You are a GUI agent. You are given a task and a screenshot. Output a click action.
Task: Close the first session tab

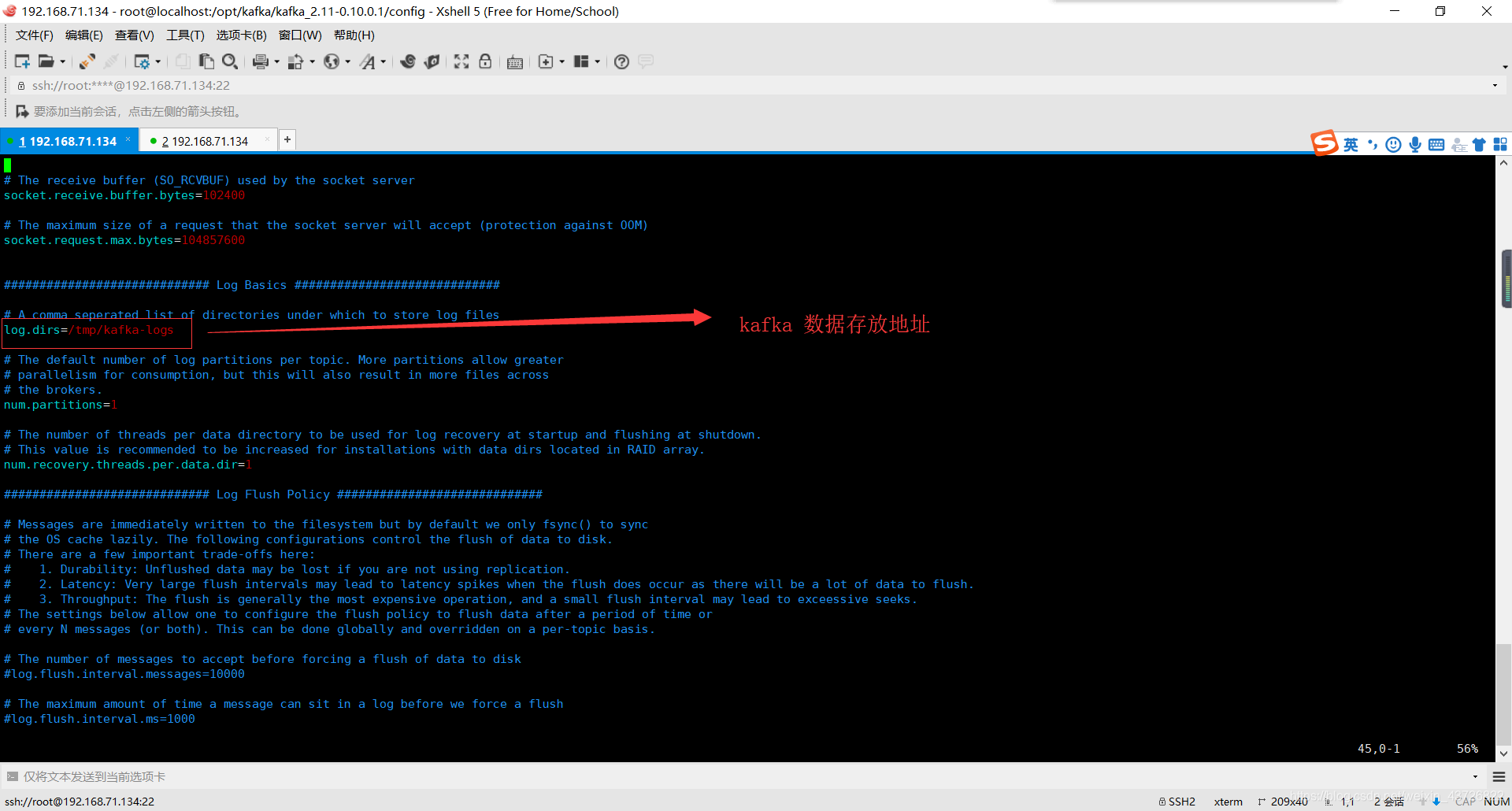pyautogui.click(x=128, y=139)
